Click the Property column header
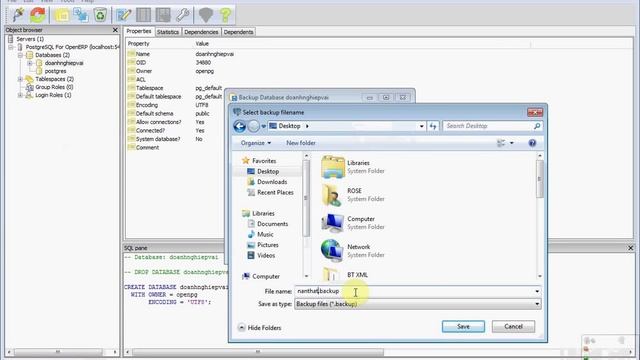Image resolution: width=640 pixels, height=360 pixels. point(138,44)
